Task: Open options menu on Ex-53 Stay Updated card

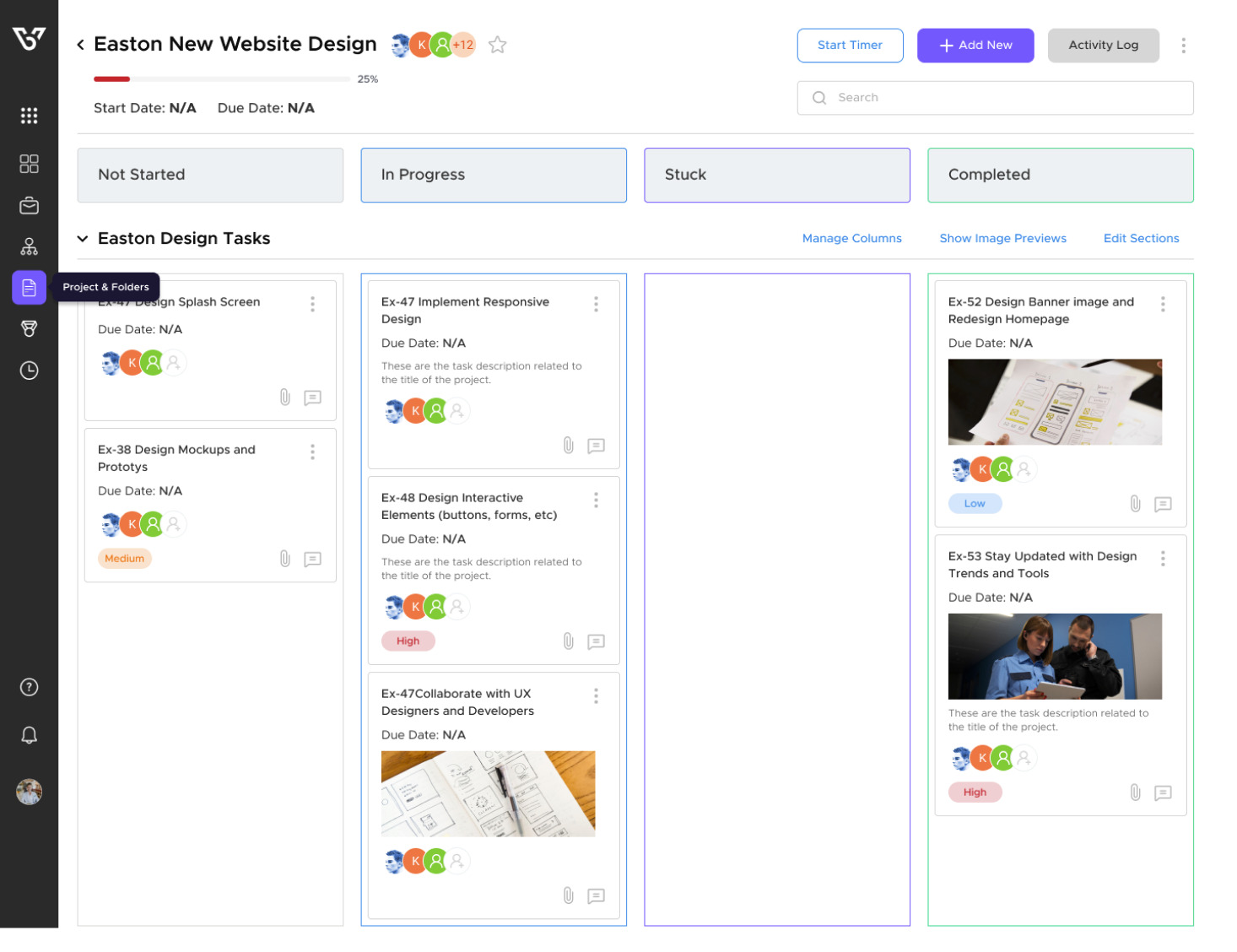Action: pyautogui.click(x=1163, y=559)
